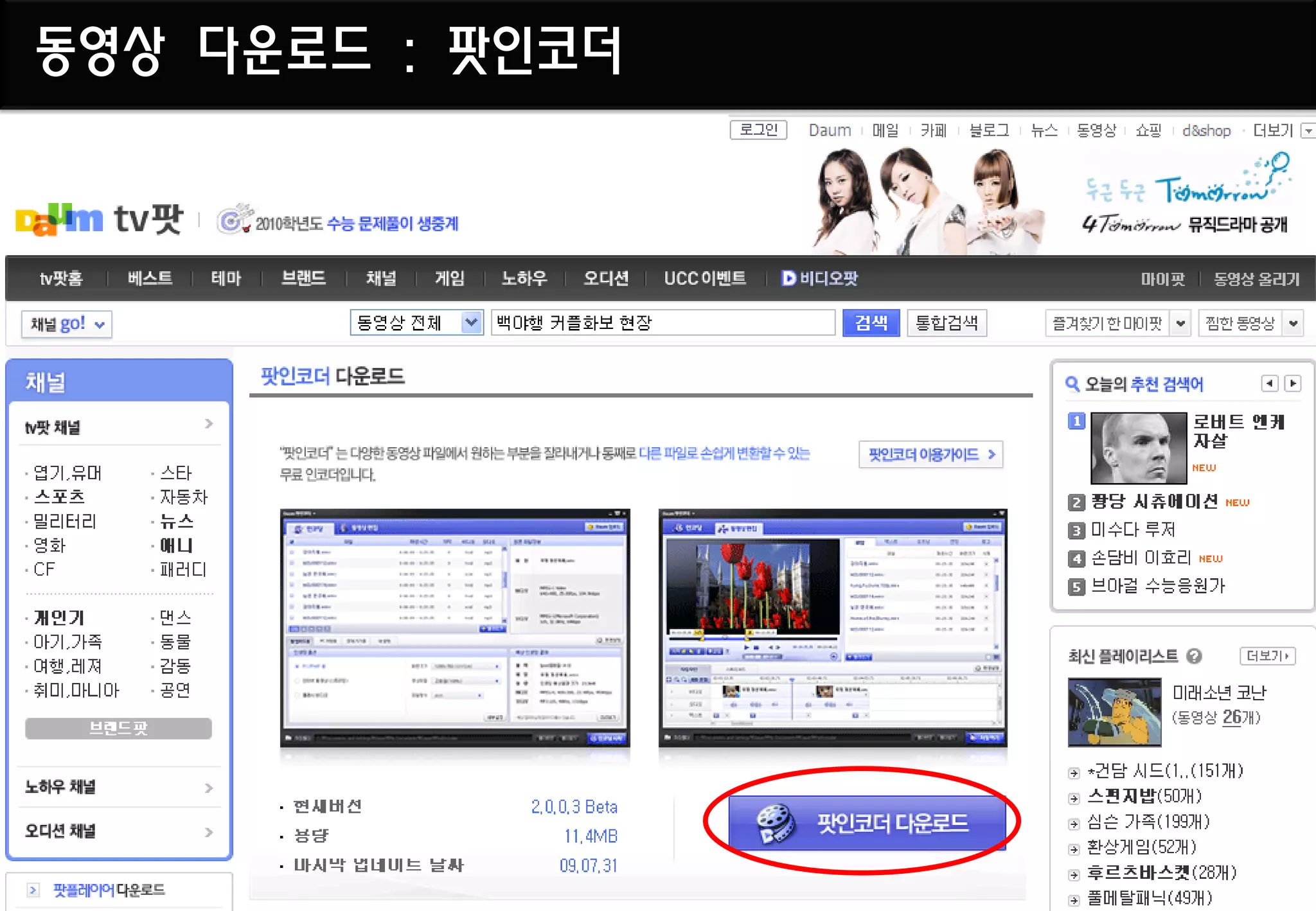Open the 더보기 dropdown arrow in top bar
The height and width of the screenshot is (911, 1316).
pyautogui.click(x=1307, y=130)
